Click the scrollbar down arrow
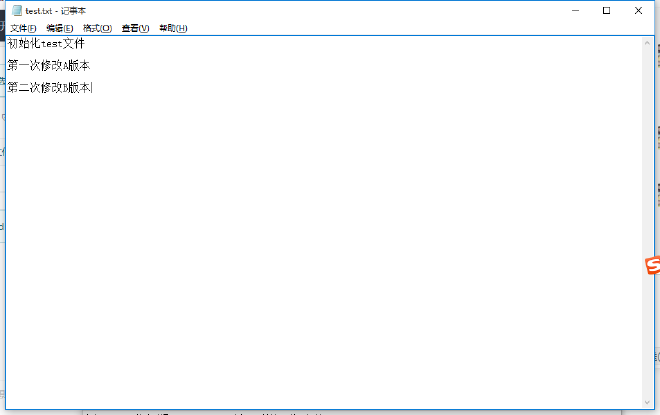The image size is (660, 415). click(x=648, y=401)
